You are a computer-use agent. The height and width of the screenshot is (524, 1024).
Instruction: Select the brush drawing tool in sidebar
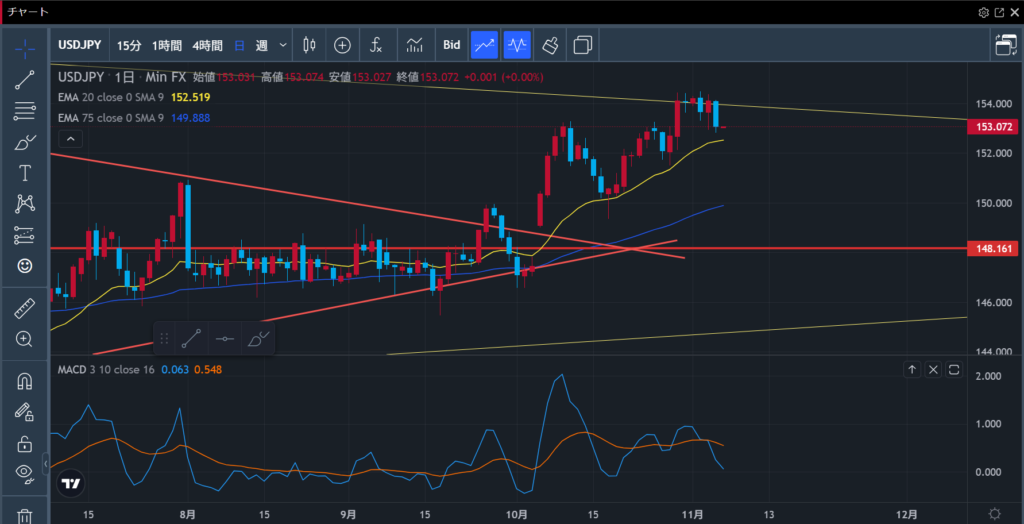(x=25, y=143)
